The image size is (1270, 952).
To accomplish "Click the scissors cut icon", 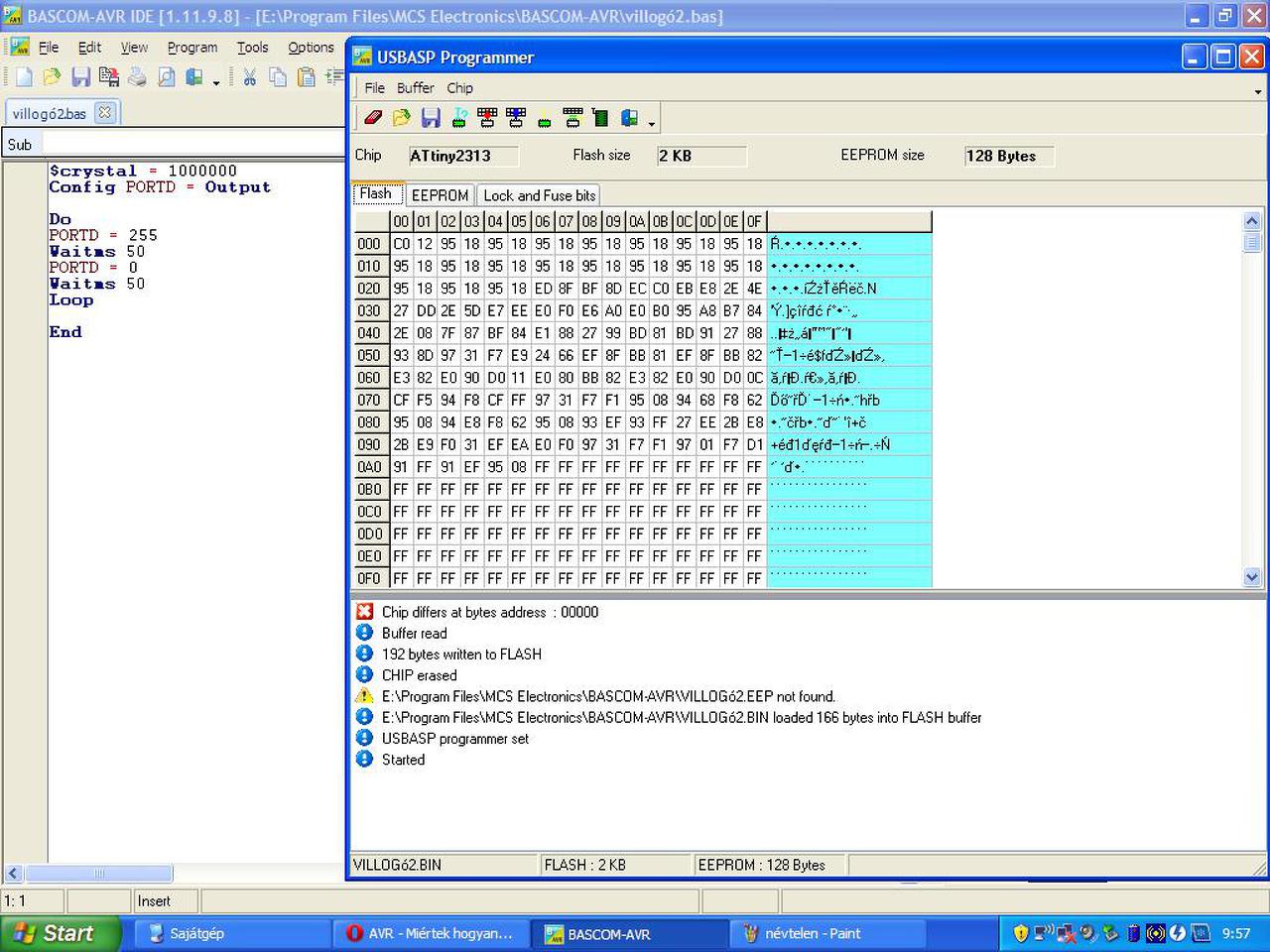I will [250, 77].
